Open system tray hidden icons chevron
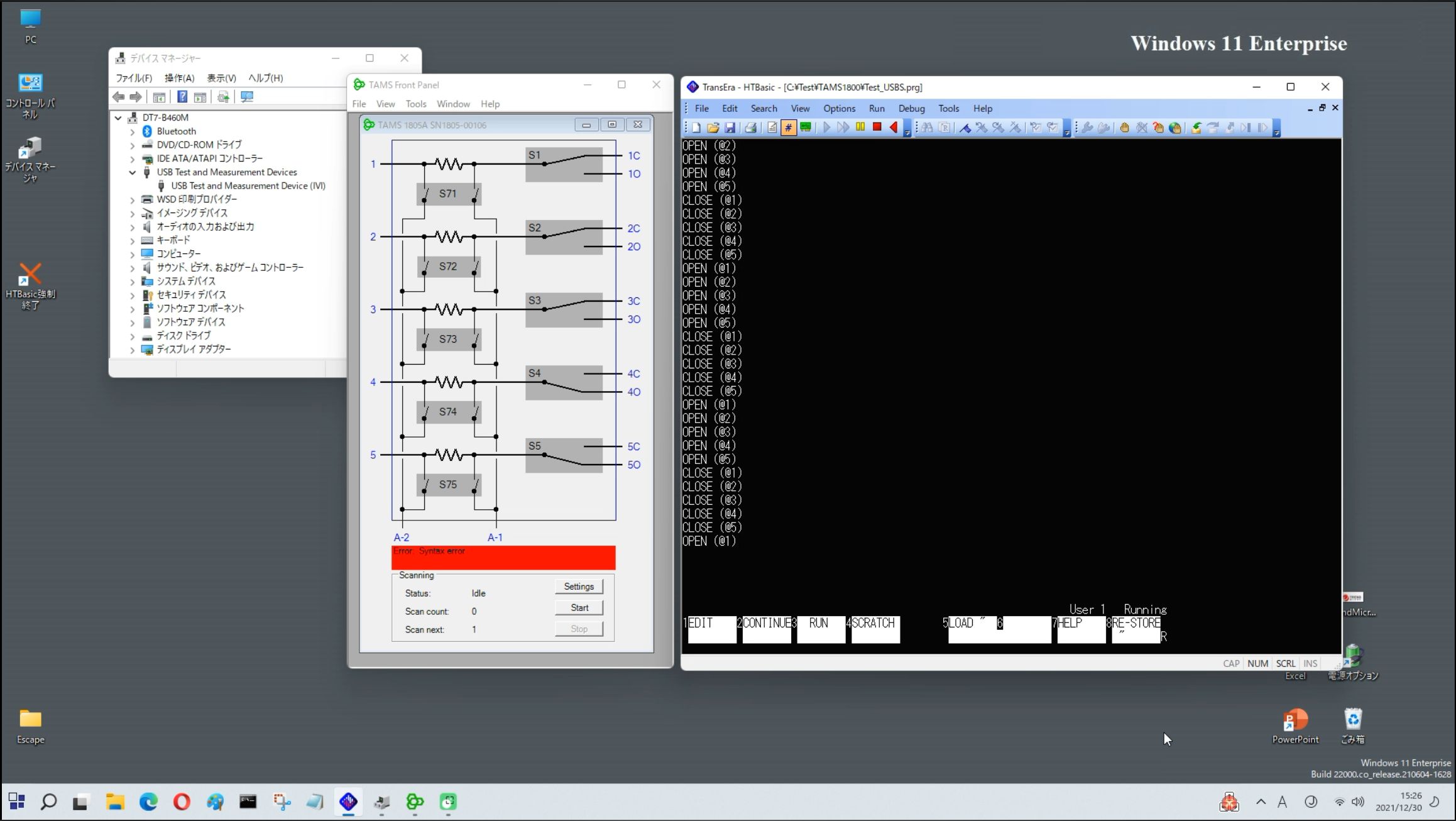Viewport: 1456px width, 821px height. click(1261, 802)
